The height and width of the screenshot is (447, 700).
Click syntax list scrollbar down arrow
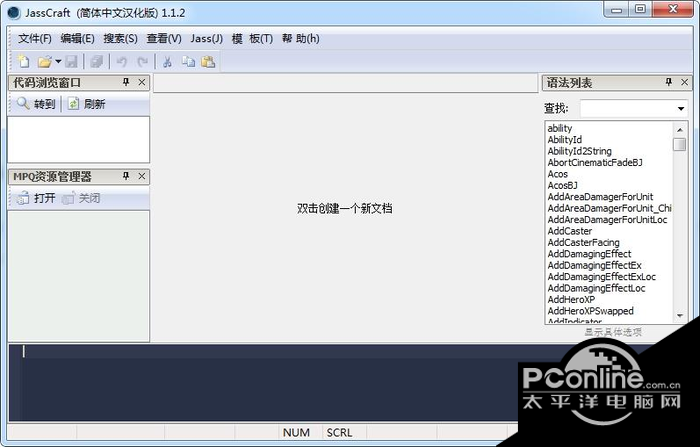pyautogui.click(x=680, y=316)
